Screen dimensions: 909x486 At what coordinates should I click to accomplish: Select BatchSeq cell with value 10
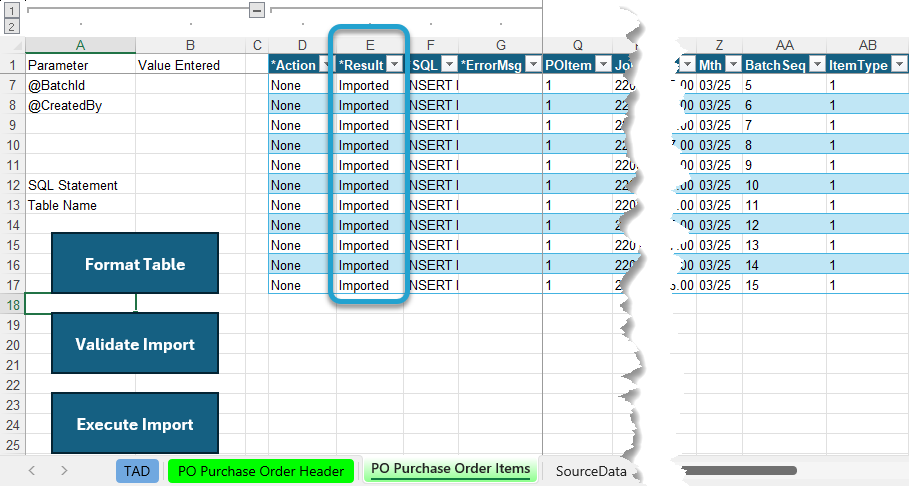click(x=784, y=185)
